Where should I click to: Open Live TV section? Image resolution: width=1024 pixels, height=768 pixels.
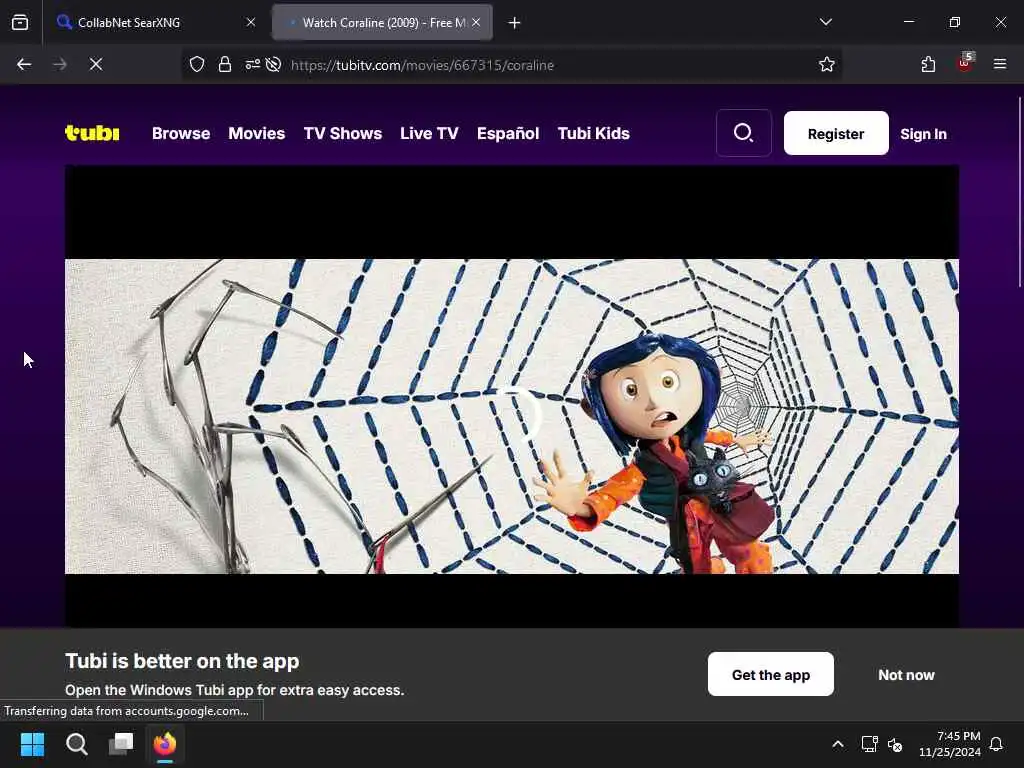429,133
